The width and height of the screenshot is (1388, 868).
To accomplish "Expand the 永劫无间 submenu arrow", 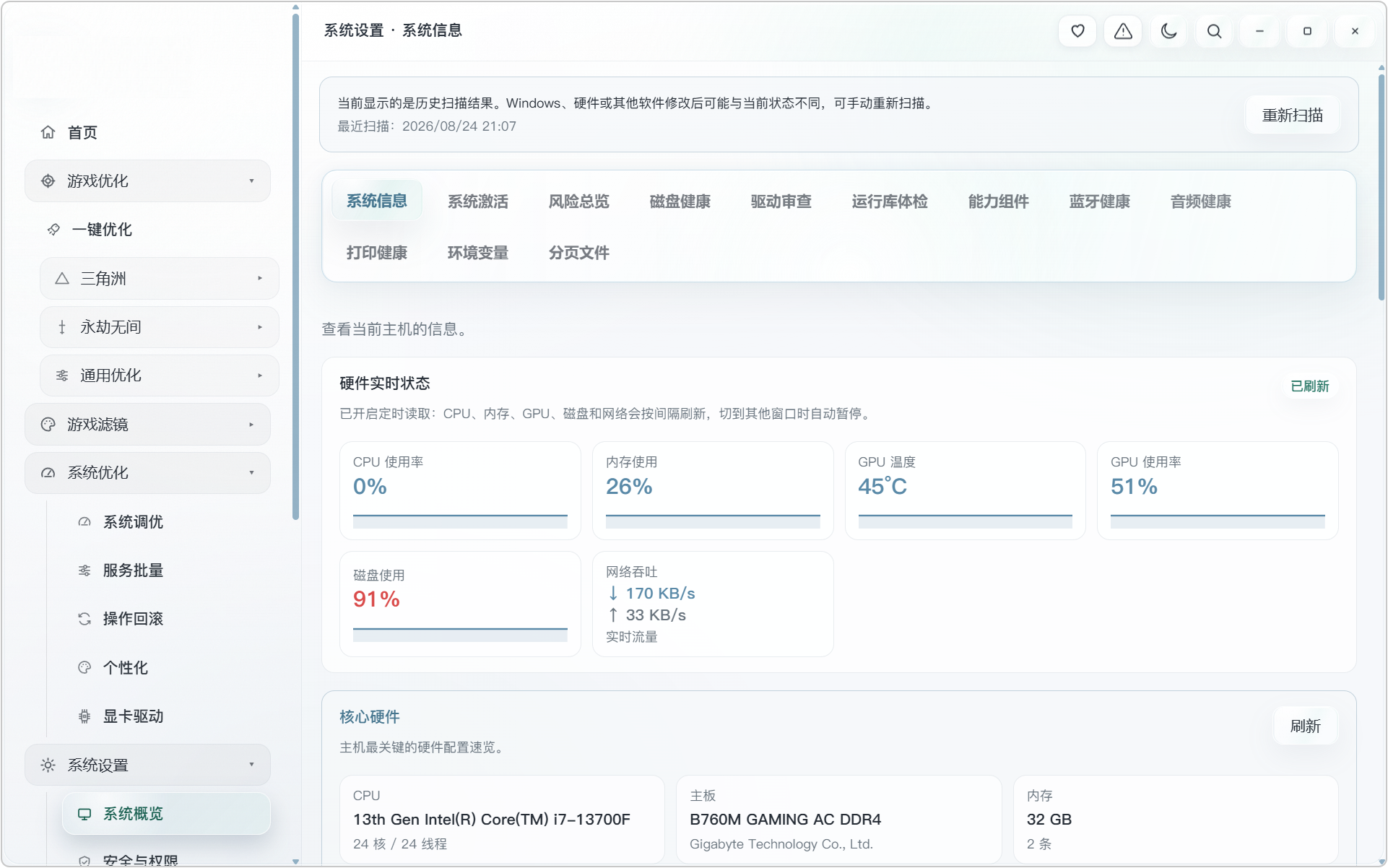I will [260, 327].
